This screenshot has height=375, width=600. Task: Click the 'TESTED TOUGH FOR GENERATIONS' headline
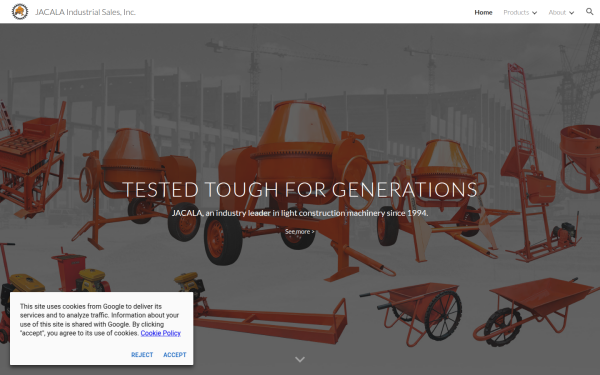coord(300,189)
